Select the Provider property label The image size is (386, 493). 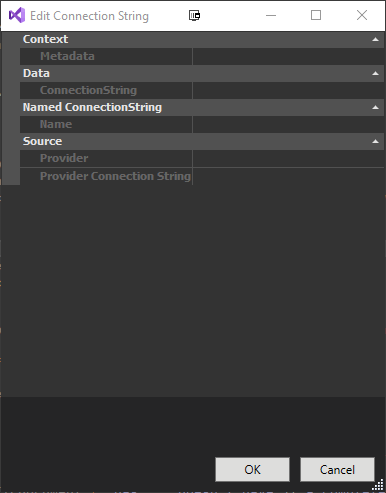[64, 158]
